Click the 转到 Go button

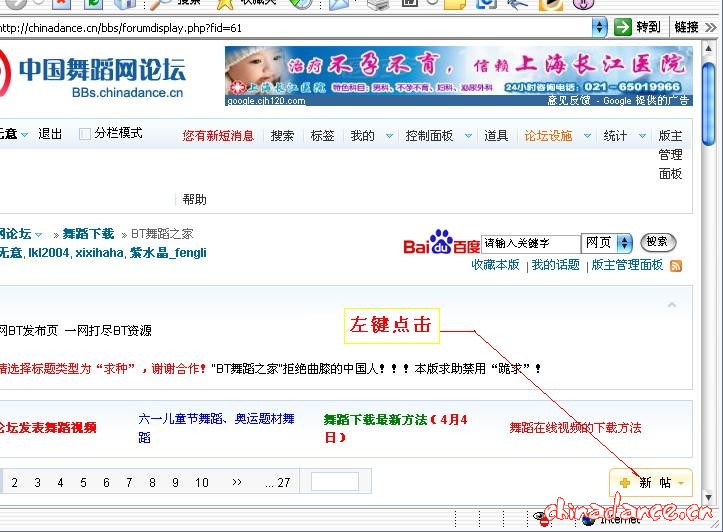(638, 27)
